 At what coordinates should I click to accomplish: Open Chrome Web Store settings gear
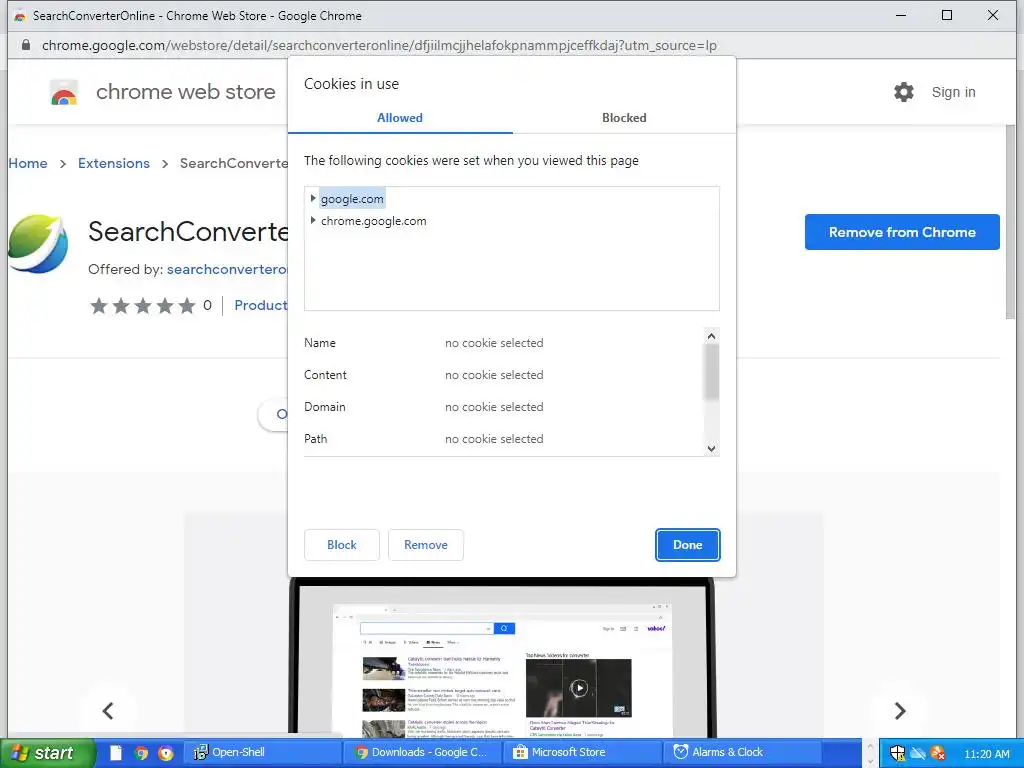click(x=904, y=92)
